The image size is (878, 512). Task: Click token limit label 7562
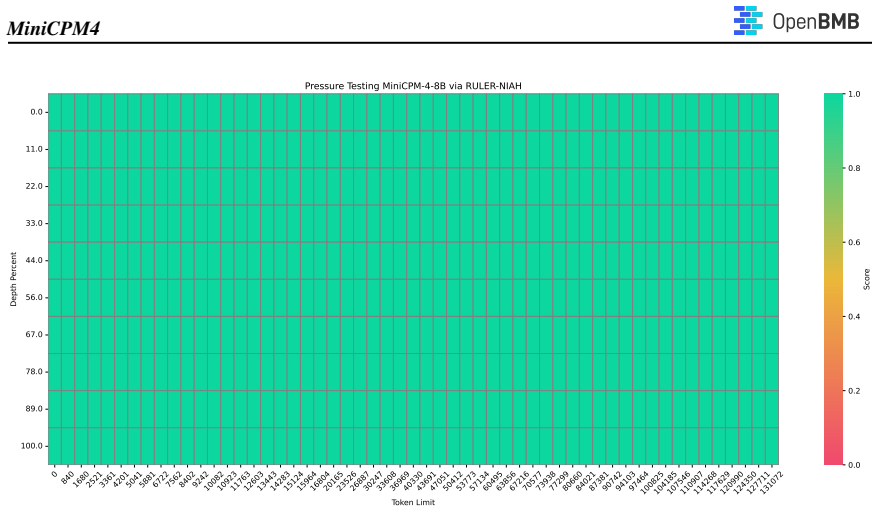coord(172,478)
